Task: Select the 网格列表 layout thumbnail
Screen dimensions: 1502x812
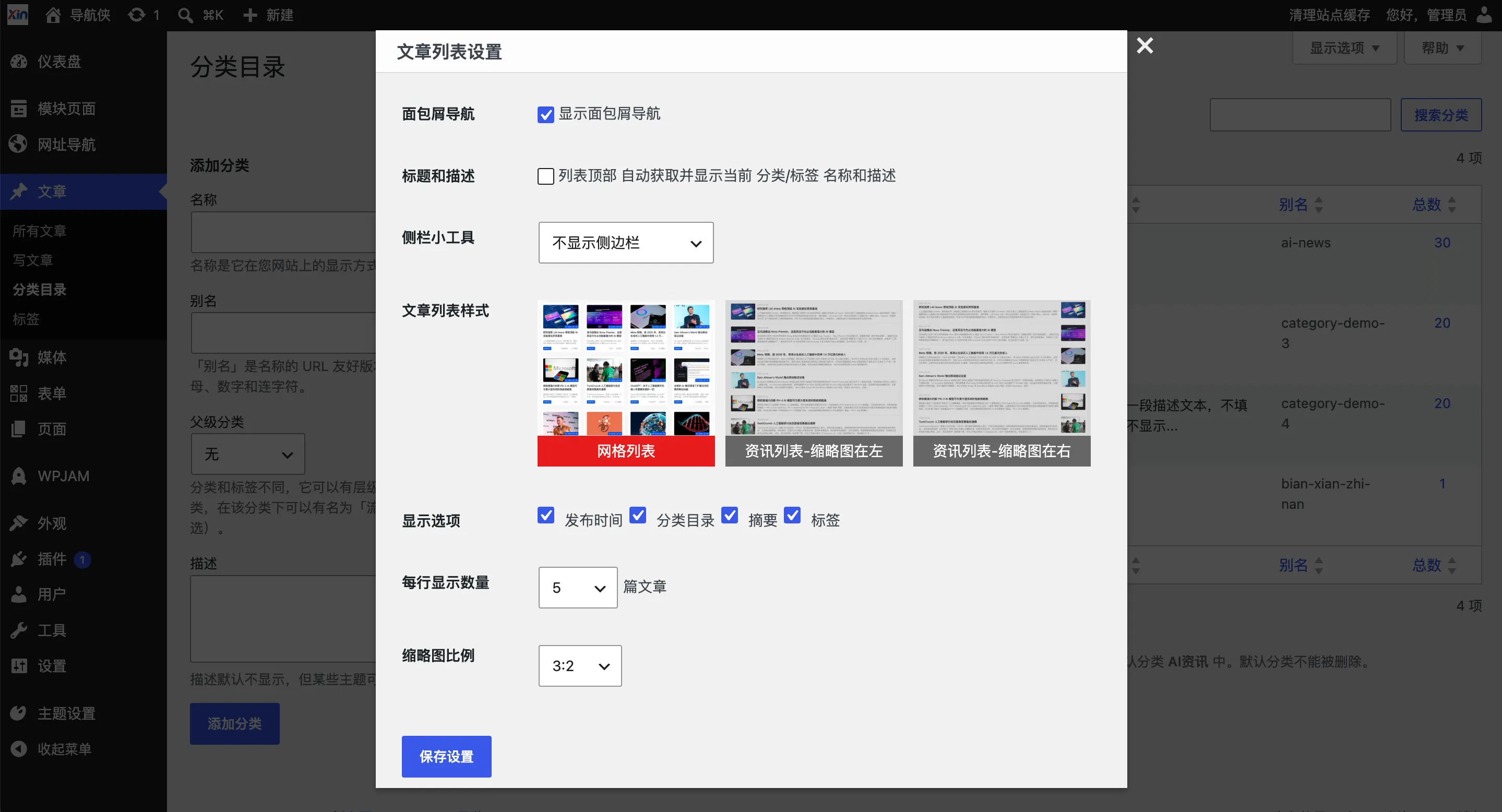Action: pyautogui.click(x=626, y=383)
